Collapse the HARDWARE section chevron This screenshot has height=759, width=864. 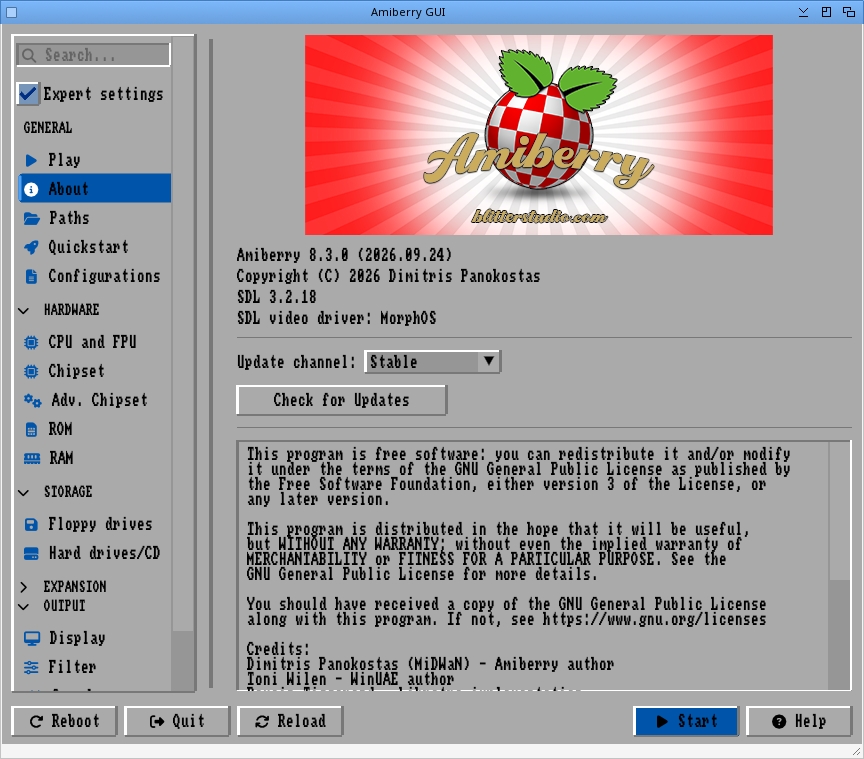coord(24,310)
